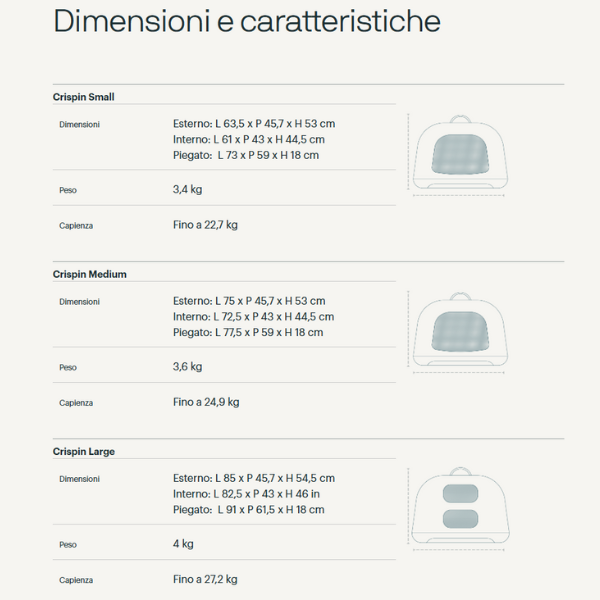The height and width of the screenshot is (600, 600).
Task: Click the Peso label under Crispin Medium
Action: 68,367
